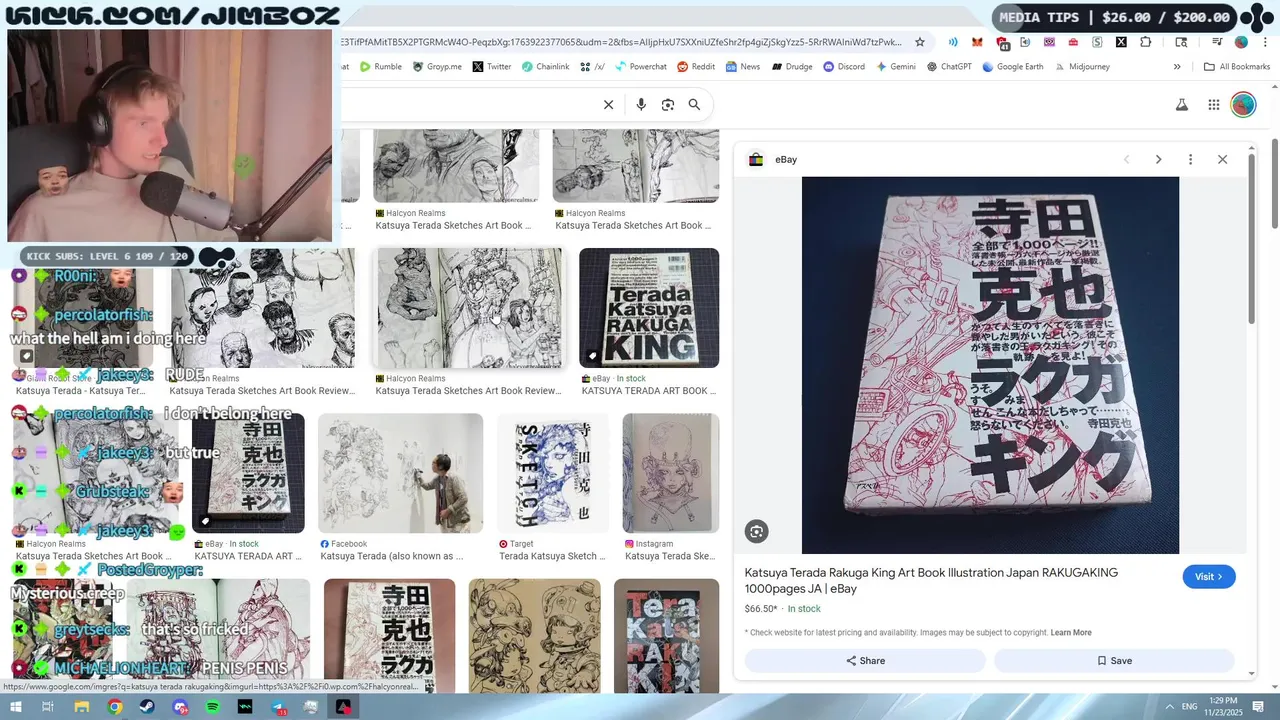Bookmark this page with the star icon

[920, 42]
